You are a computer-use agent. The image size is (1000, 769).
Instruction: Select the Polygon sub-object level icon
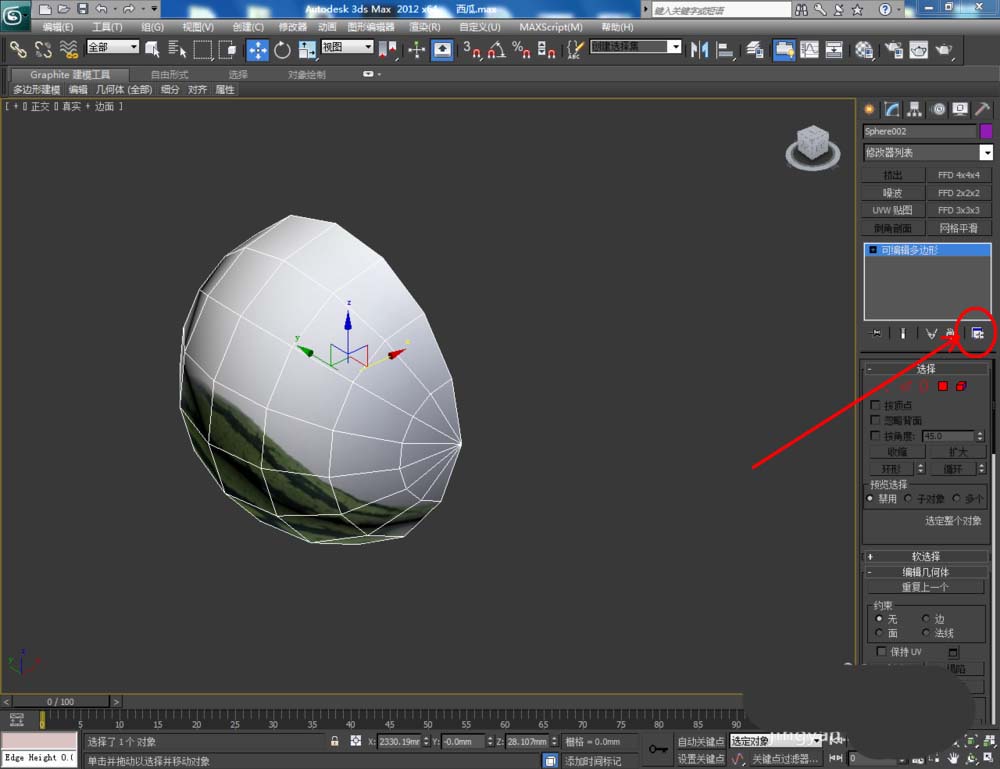point(942,386)
